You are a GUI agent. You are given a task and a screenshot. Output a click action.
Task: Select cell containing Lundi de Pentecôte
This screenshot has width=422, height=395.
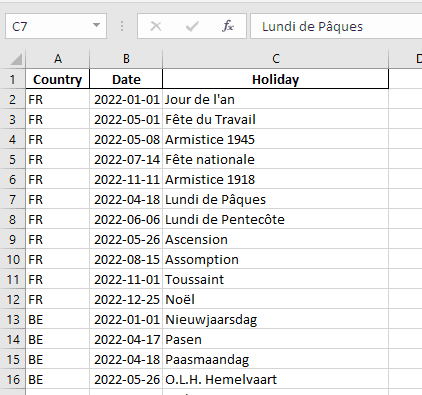coord(276,219)
